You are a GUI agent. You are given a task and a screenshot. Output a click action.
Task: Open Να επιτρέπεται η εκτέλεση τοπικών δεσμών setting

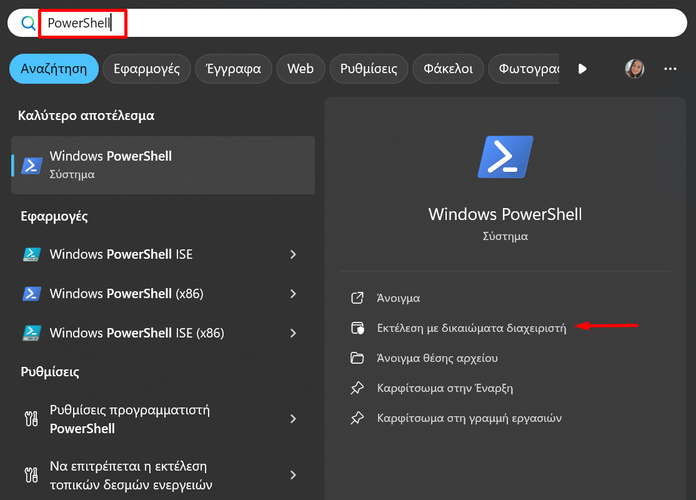click(163, 475)
